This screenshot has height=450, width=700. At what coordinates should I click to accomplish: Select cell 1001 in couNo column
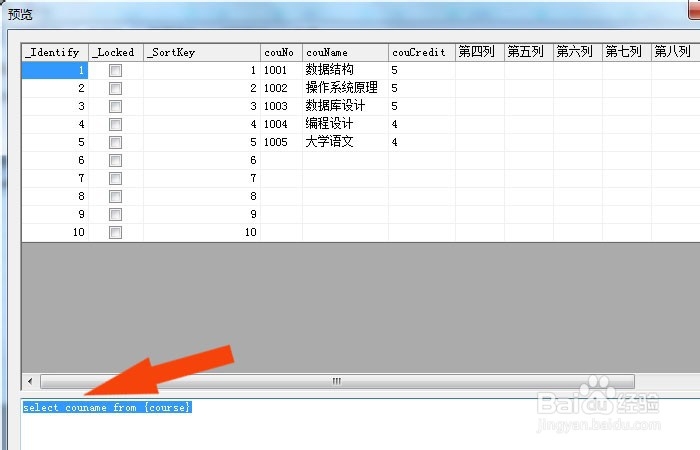click(x=282, y=71)
